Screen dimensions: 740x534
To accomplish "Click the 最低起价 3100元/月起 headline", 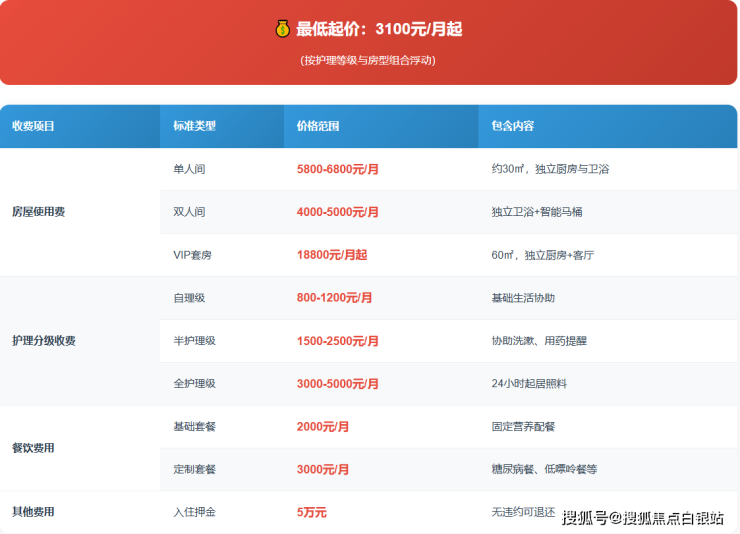I will tap(378, 29).
